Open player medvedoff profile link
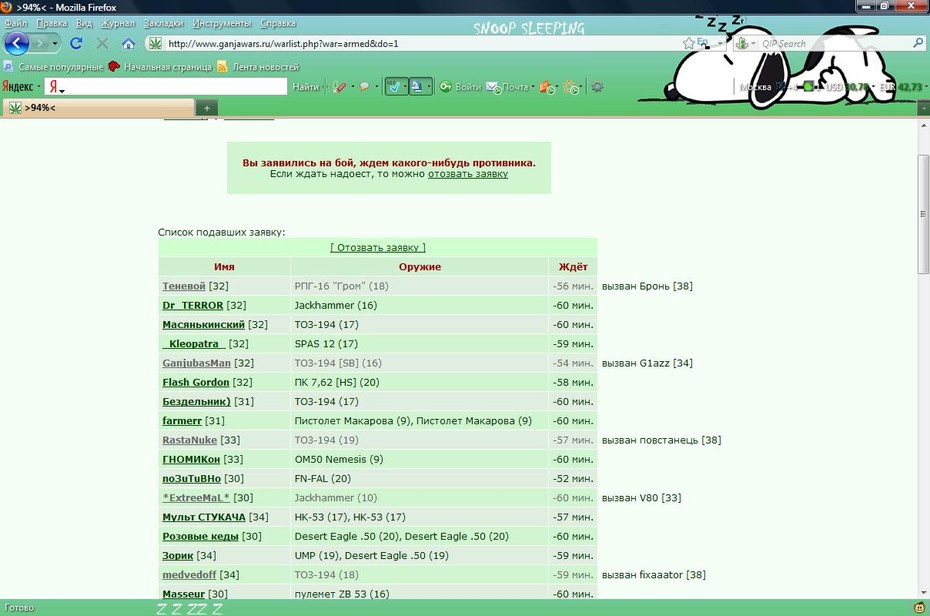Image resolution: width=930 pixels, height=616 pixels. pos(189,575)
